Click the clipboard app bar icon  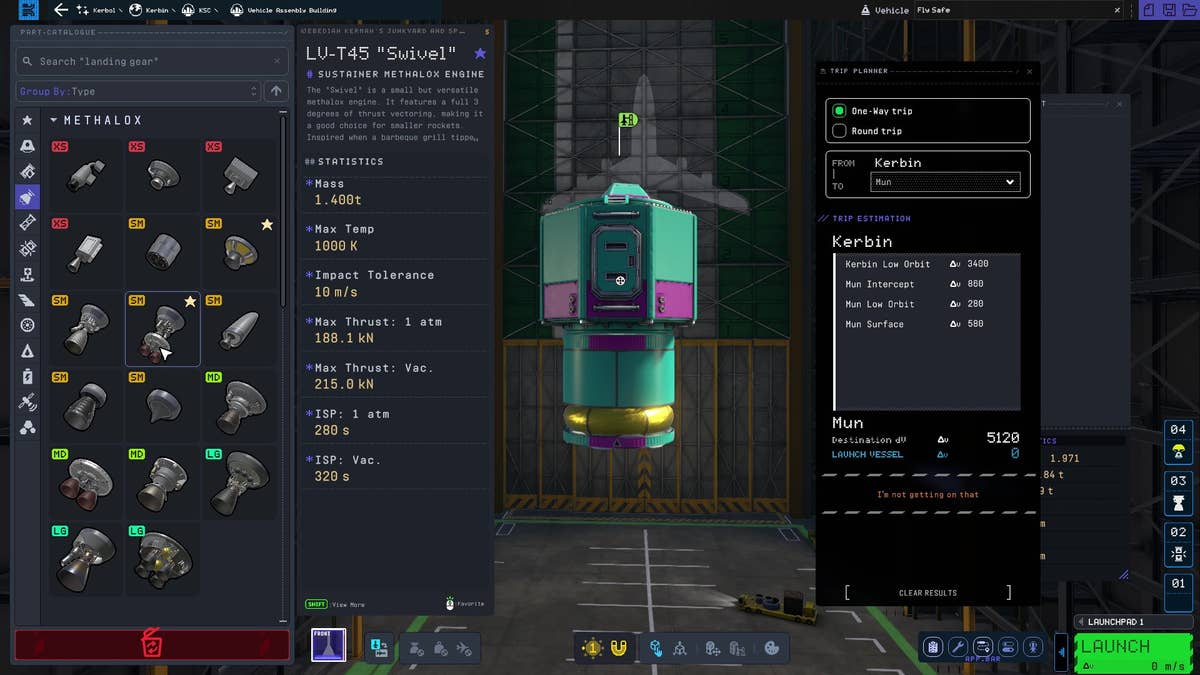(932, 647)
